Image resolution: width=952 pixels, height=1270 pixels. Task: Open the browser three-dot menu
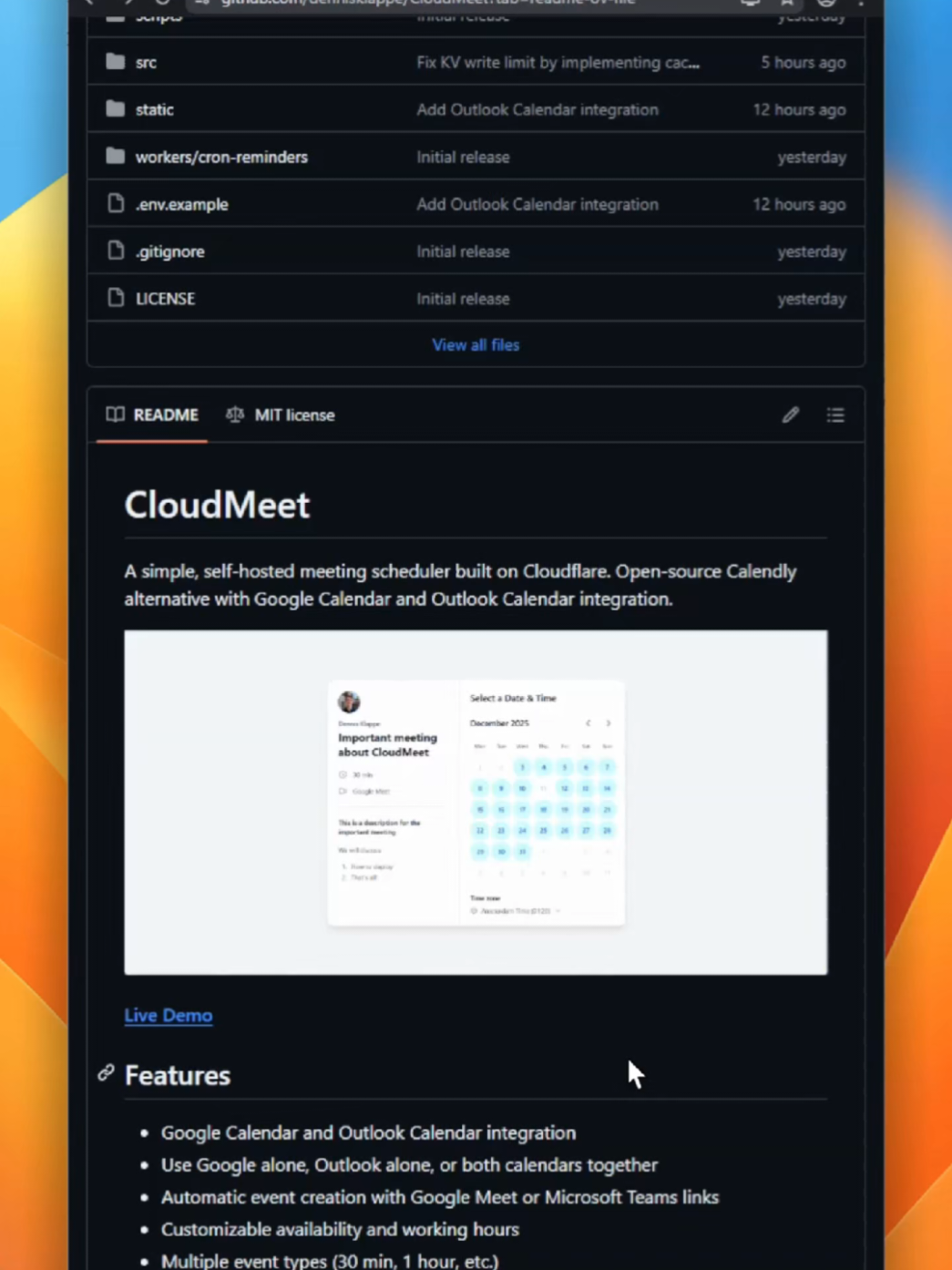coord(859,4)
